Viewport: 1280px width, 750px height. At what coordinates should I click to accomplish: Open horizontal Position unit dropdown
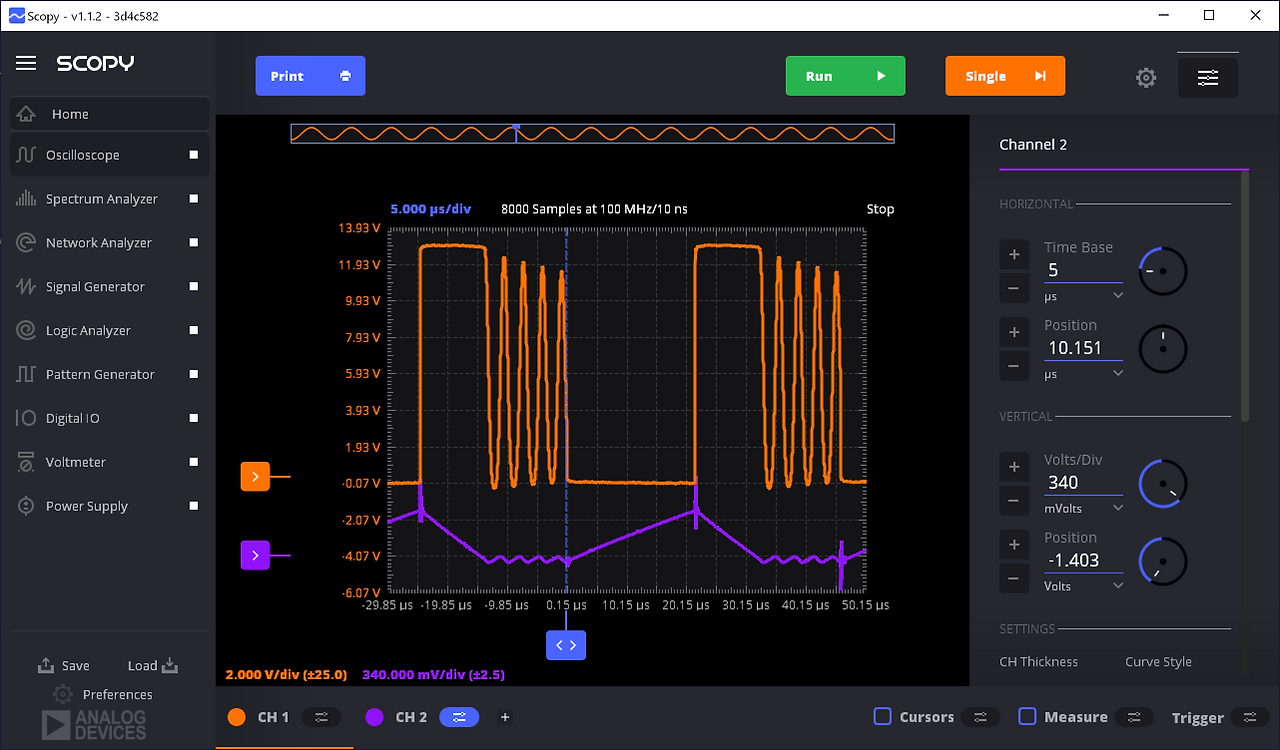pyautogui.click(x=1084, y=374)
